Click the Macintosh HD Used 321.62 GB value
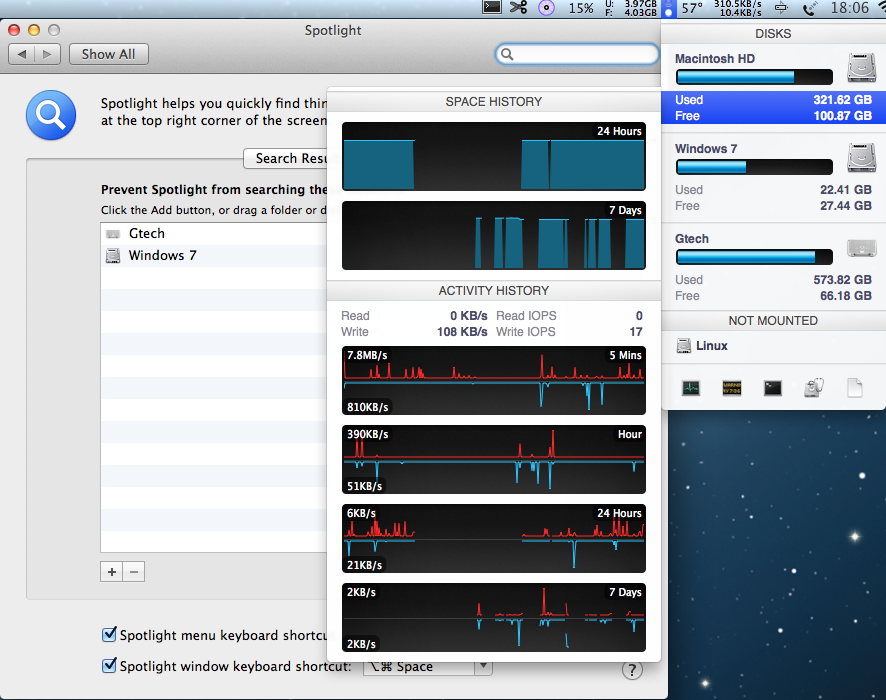The height and width of the screenshot is (700, 886). [x=842, y=100]
